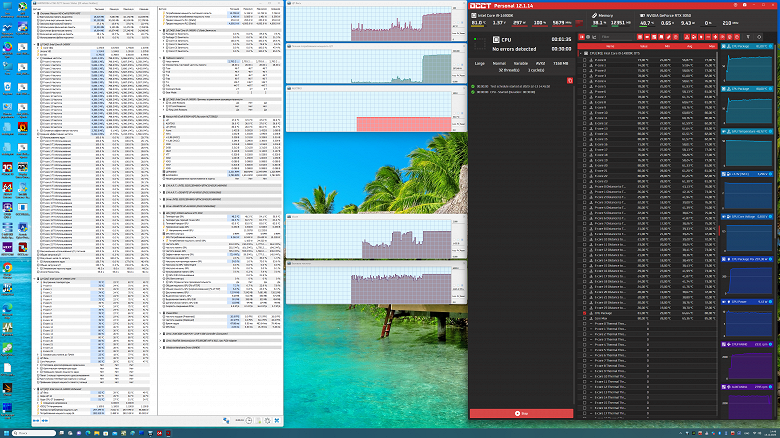The width and height of the screenshot is (780, 438).
Task: Open the OCCT graph view toolbar icon
Action: pos(594,37)
